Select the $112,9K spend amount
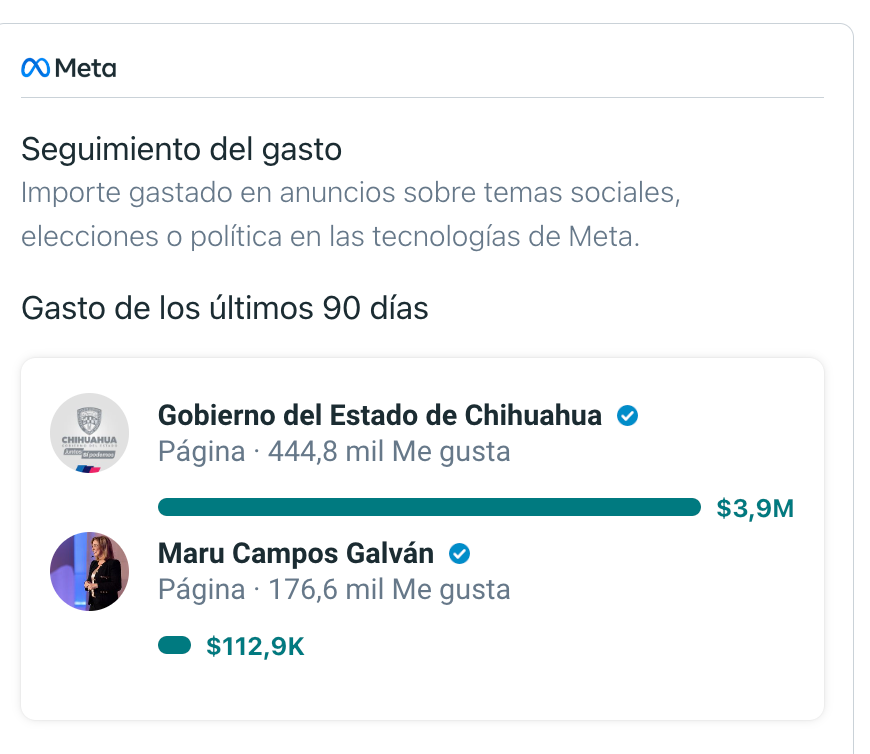 255,647
